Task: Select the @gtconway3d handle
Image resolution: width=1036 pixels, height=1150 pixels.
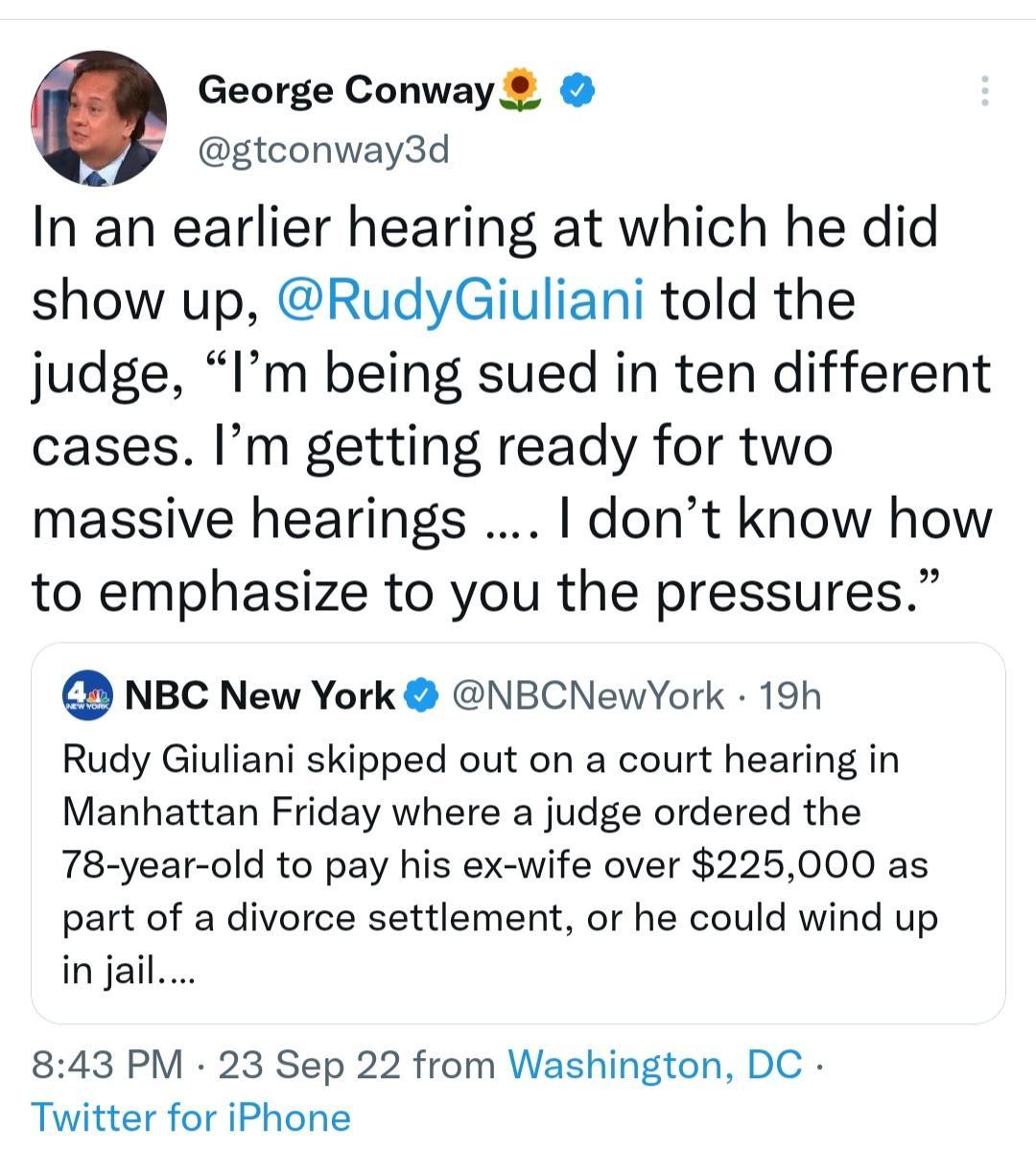Action: 324,148
